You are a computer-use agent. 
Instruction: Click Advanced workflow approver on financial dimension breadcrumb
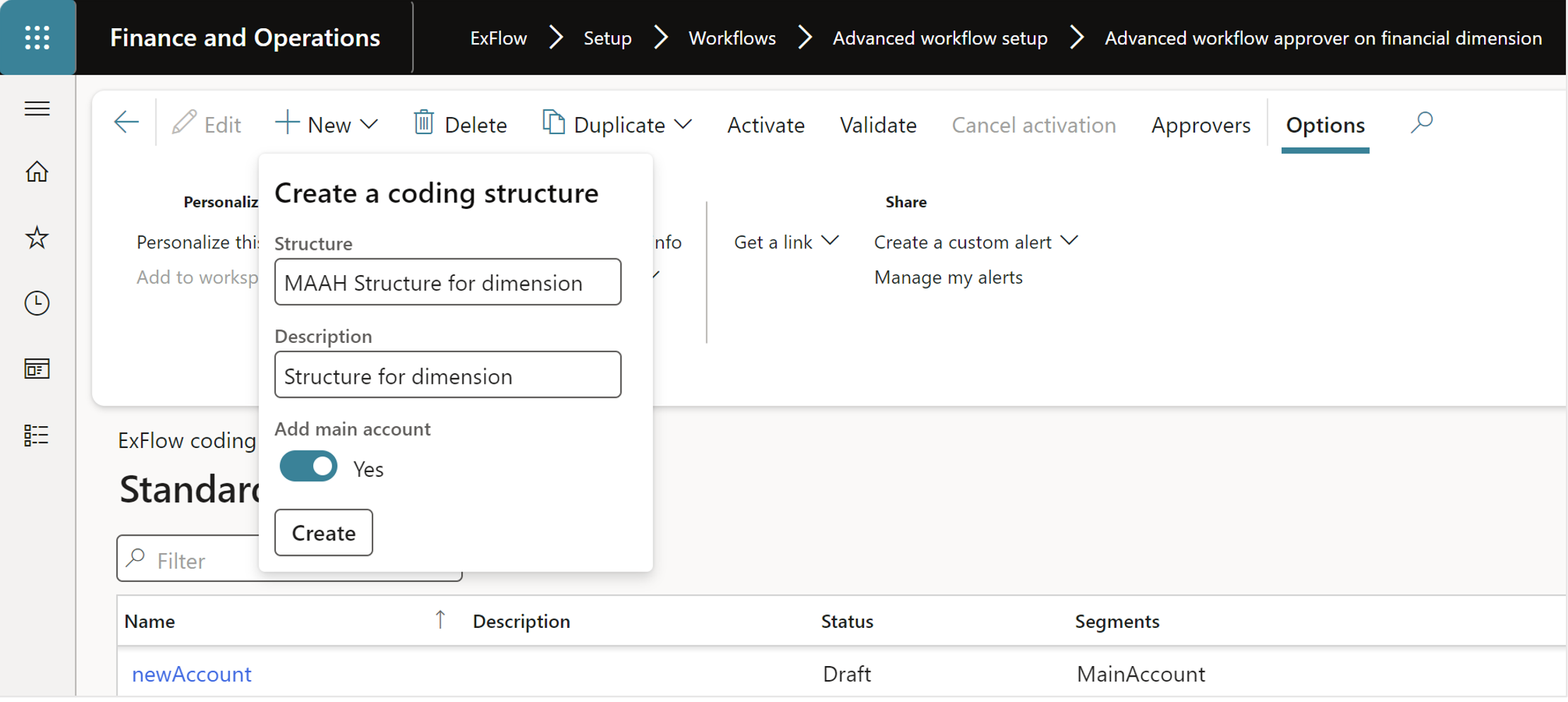(x=1323, y=38)
